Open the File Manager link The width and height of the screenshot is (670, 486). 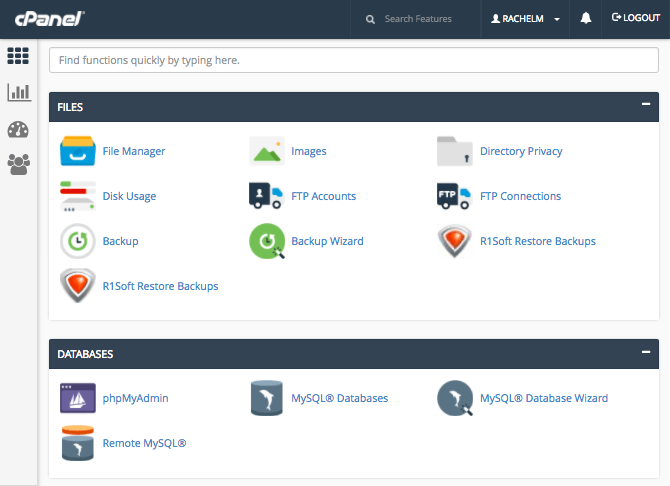(134, 151)
